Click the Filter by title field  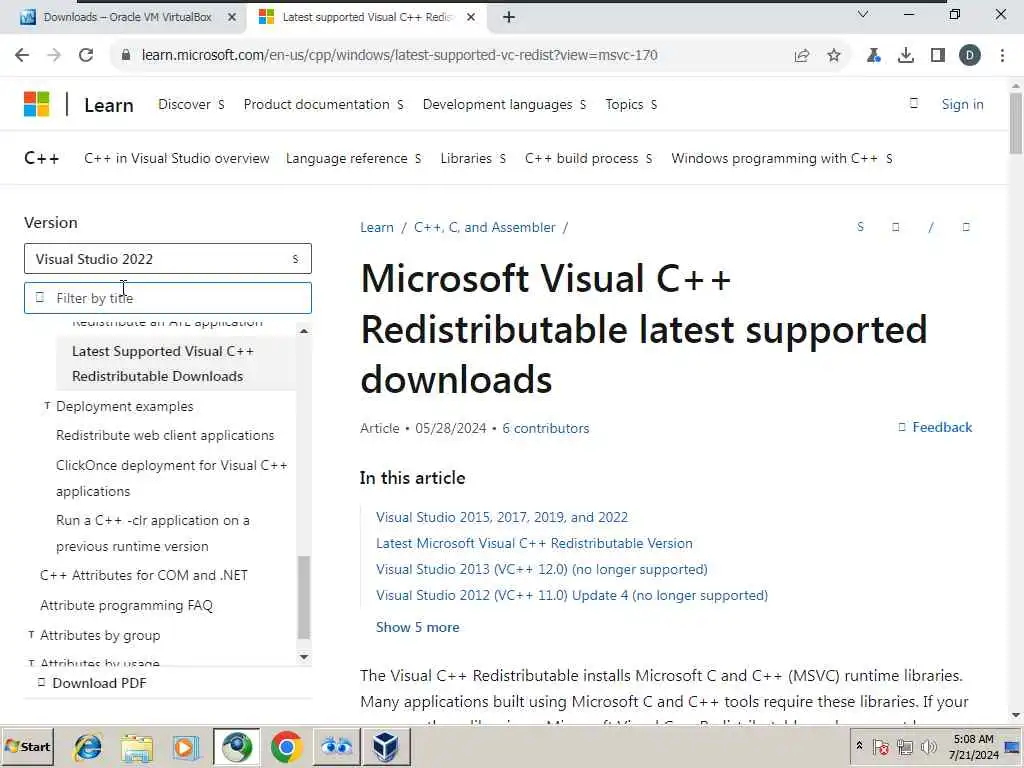pos(168,298)
